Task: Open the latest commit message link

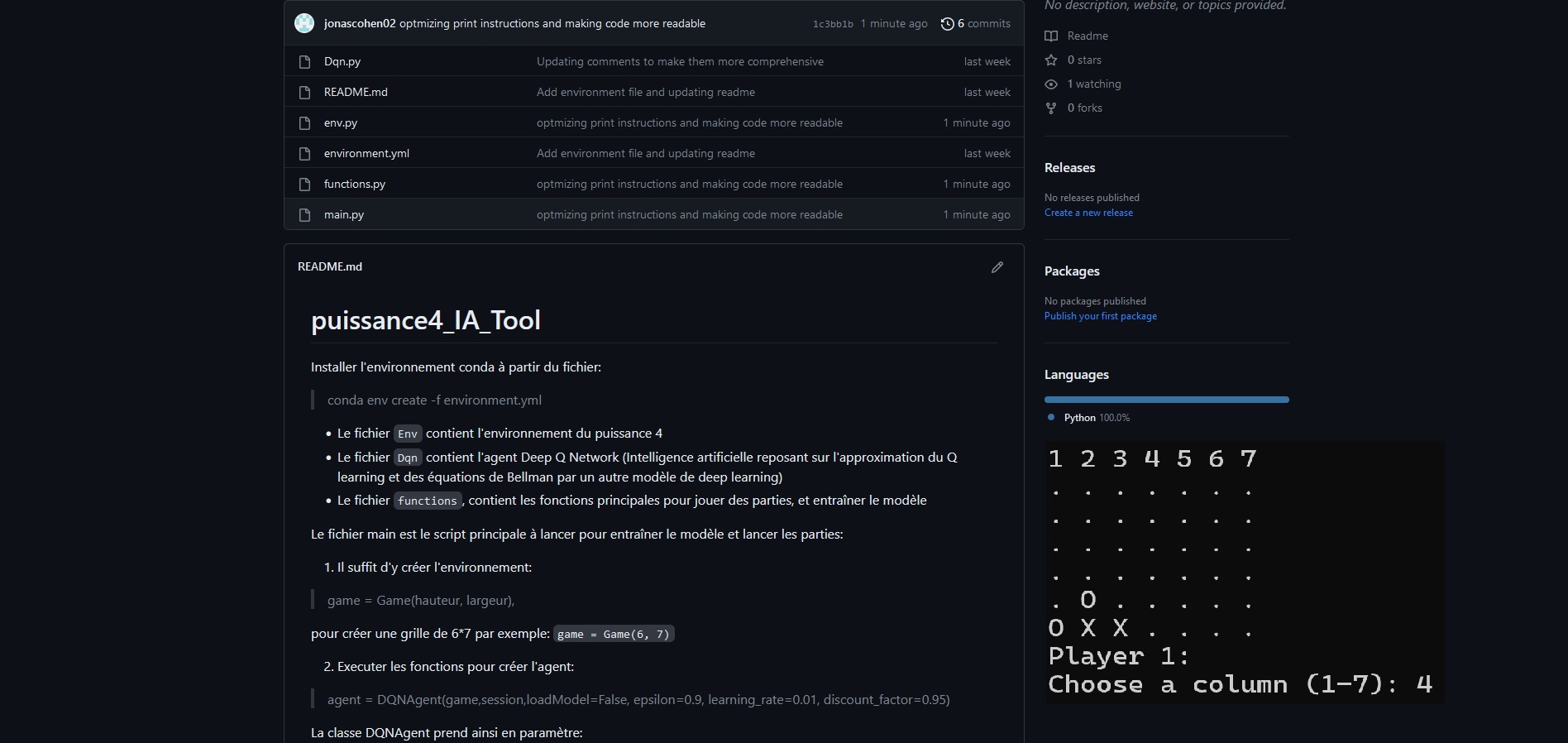Action: coord(552,23)
